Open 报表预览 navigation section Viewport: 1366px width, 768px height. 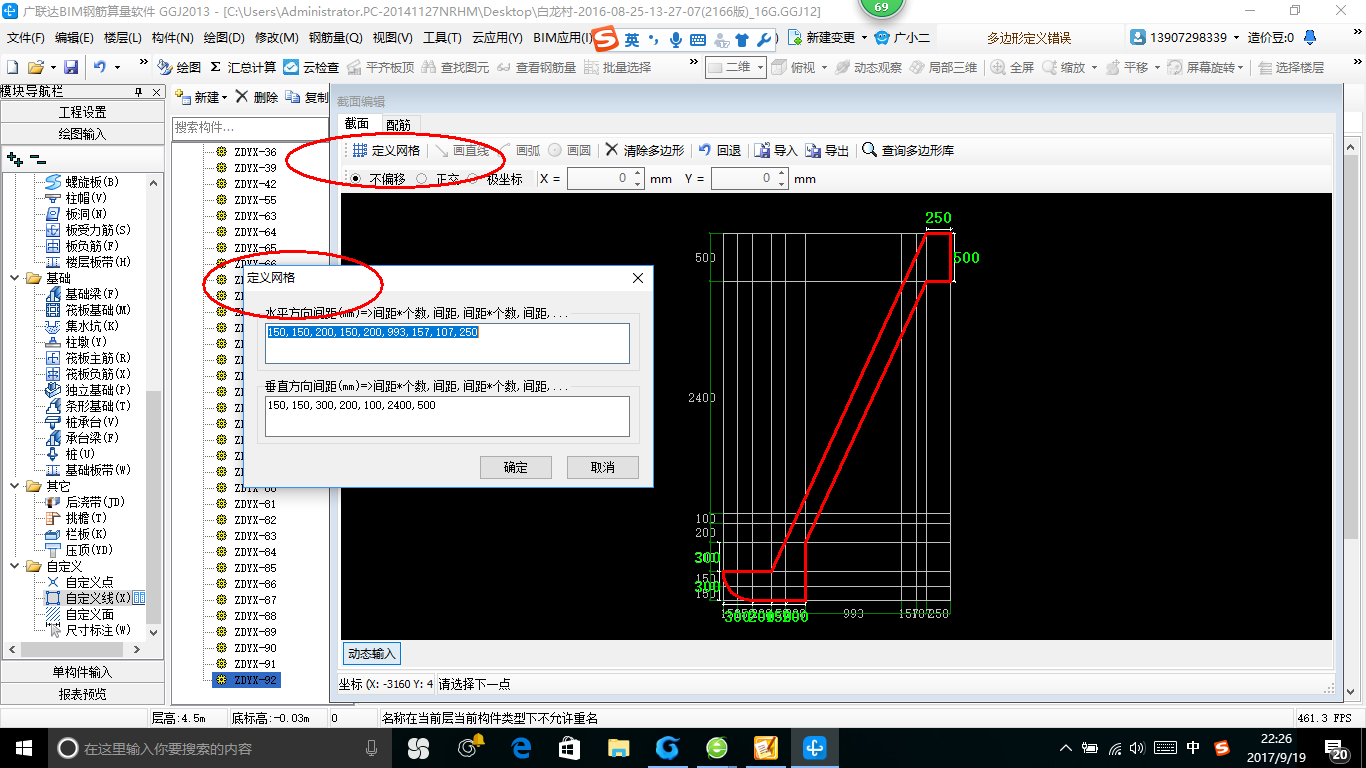[x=82, y=694]
